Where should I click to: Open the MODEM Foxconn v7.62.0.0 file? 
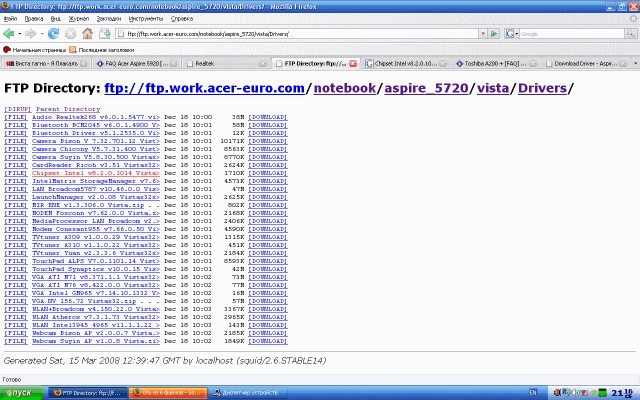(x=96, y=213)
